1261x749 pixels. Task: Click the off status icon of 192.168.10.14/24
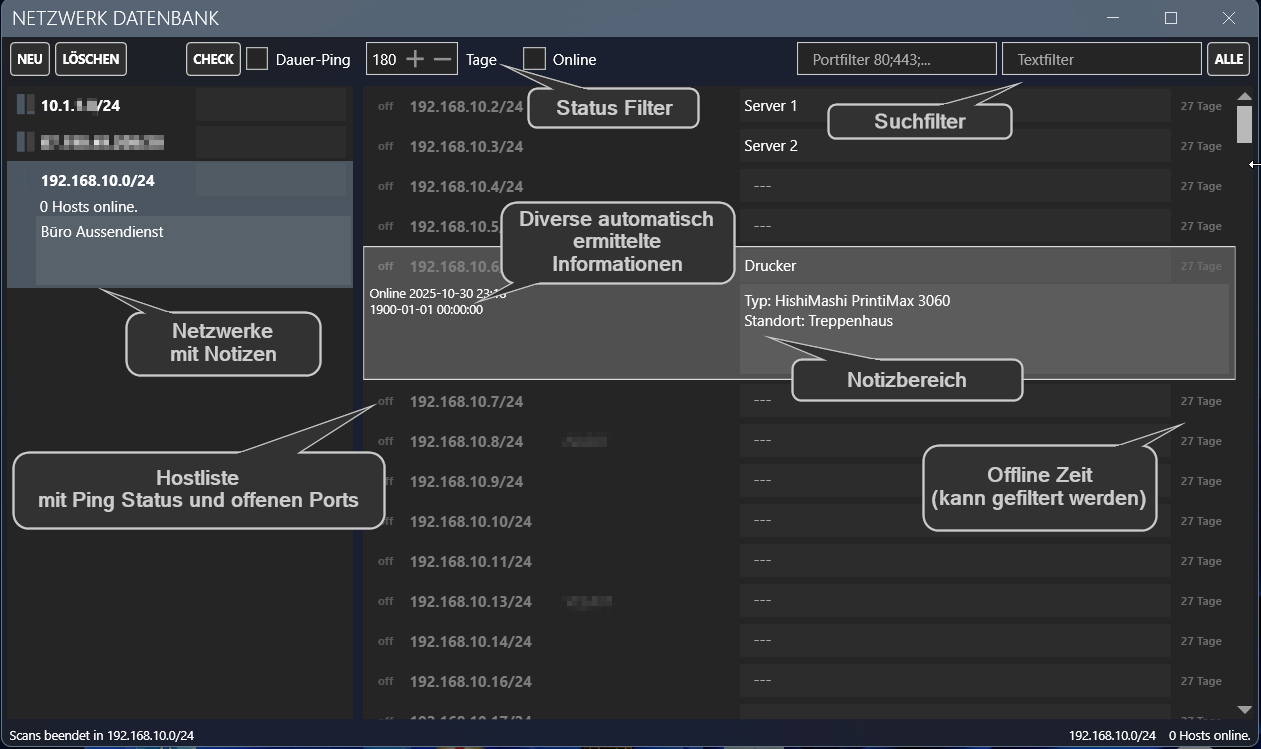pyautogui.click(x=385, y=641)
